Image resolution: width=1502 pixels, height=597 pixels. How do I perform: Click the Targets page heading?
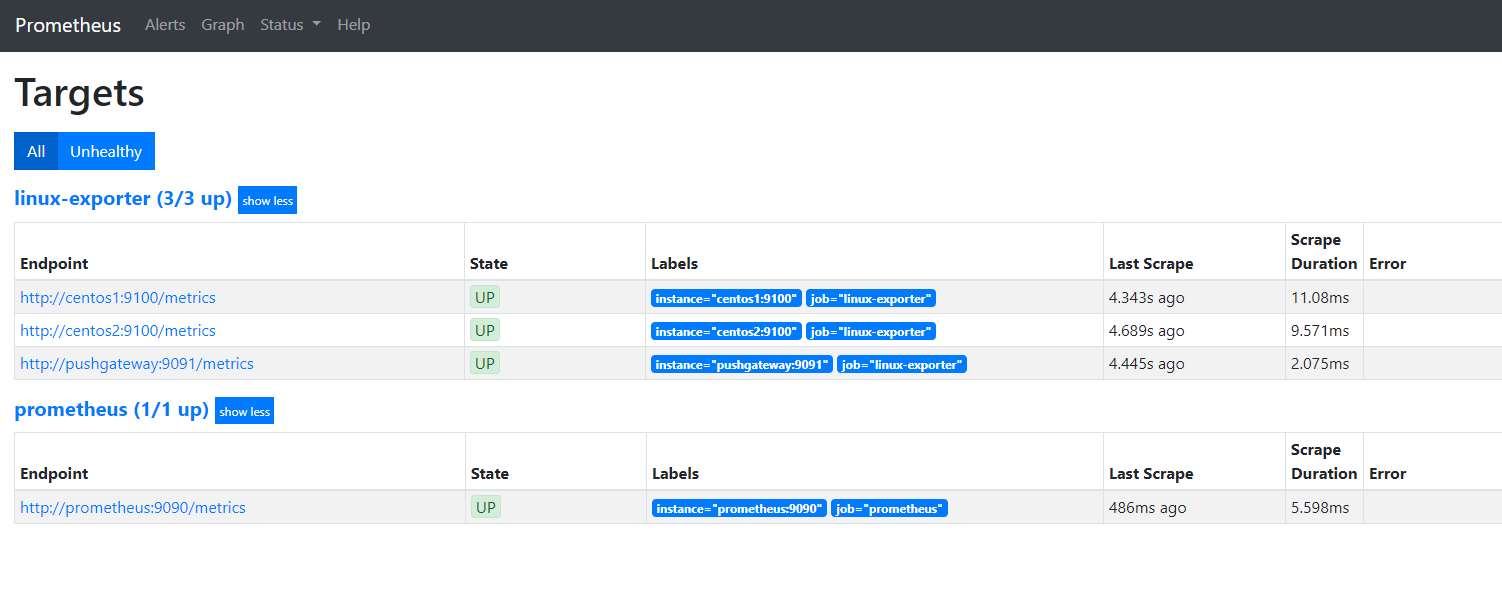coord(79,93)
